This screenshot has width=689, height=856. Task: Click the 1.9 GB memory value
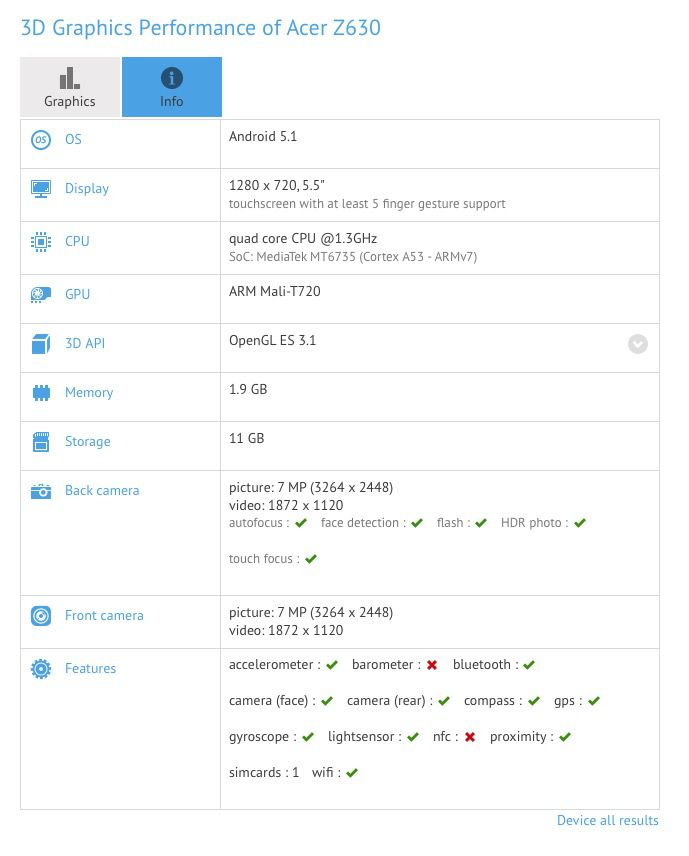[x=248, y=389]
